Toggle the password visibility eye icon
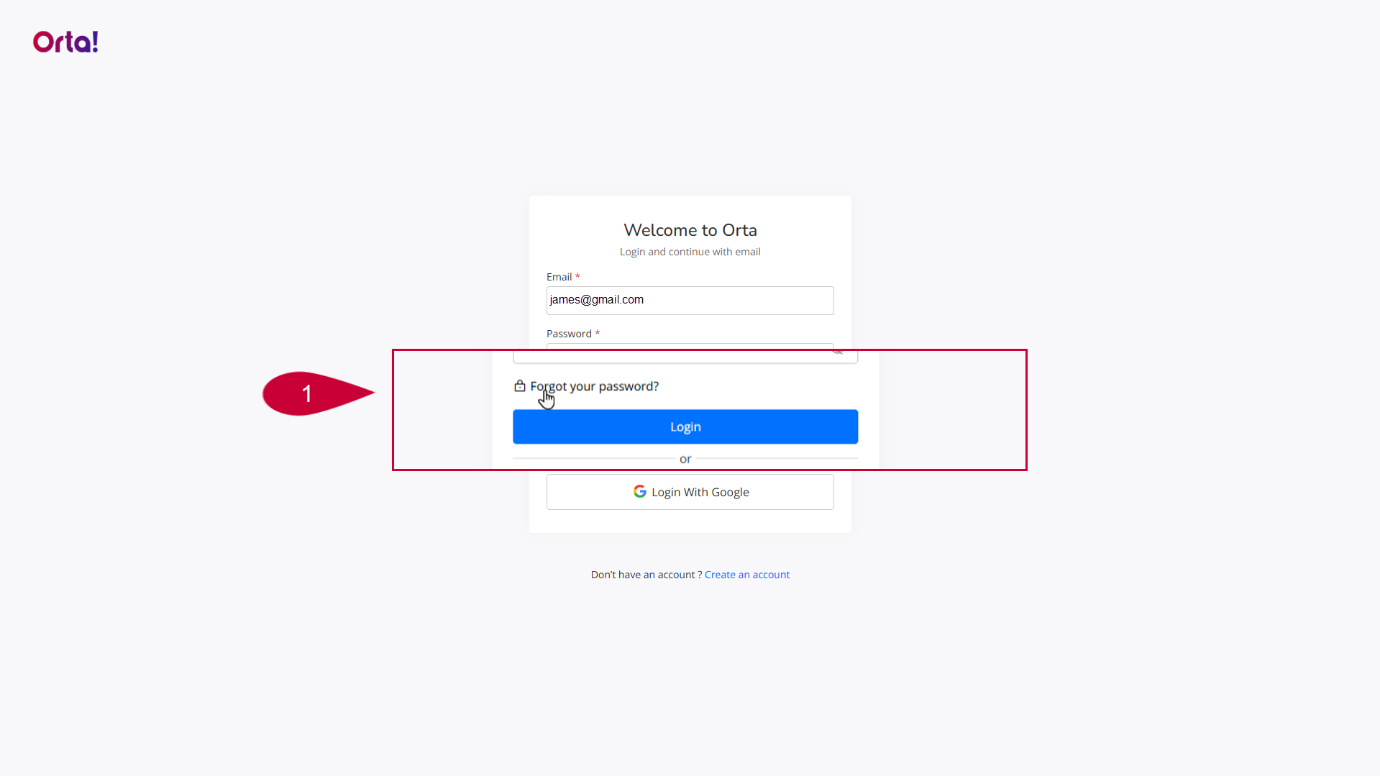1380x776 pixels. 838,352
